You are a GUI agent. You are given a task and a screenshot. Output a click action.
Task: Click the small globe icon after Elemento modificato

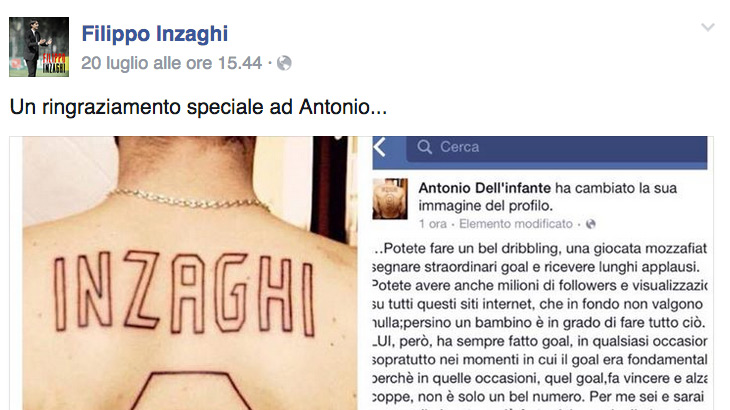click(591, 224)
